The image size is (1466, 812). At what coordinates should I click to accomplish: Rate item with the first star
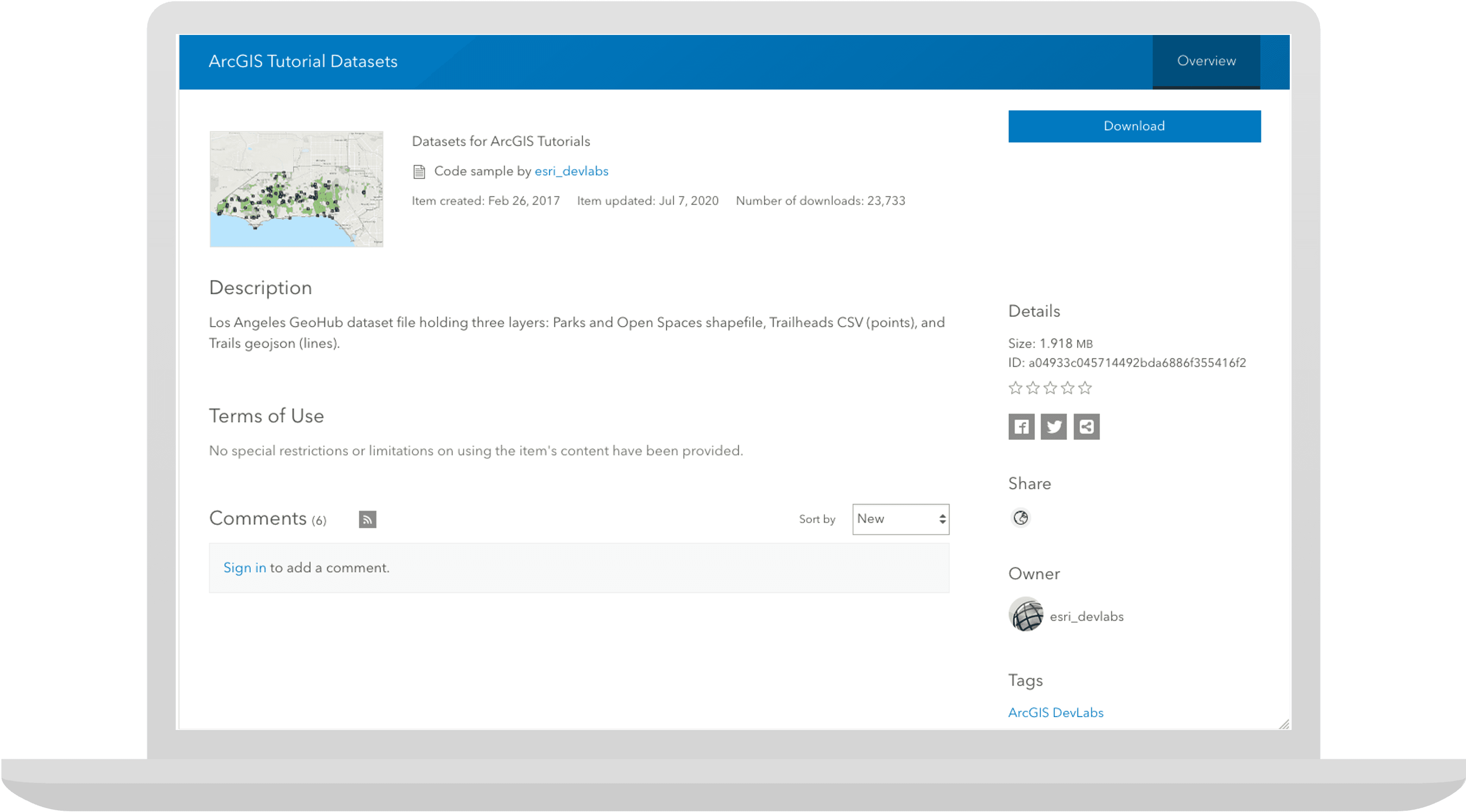pos(1015,388)
